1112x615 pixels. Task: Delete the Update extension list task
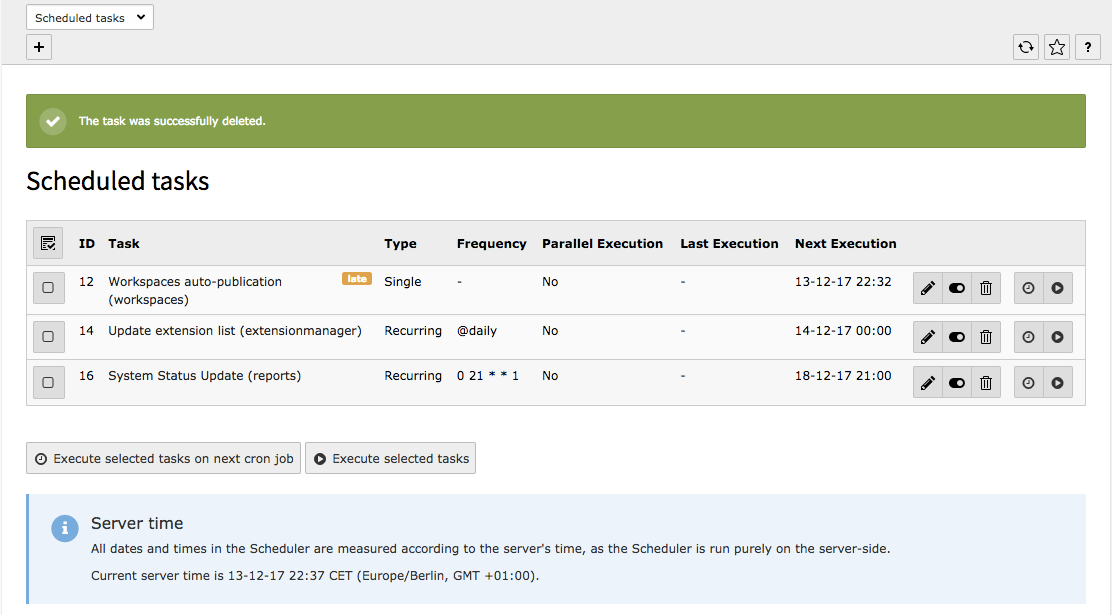tap(986, 337)
